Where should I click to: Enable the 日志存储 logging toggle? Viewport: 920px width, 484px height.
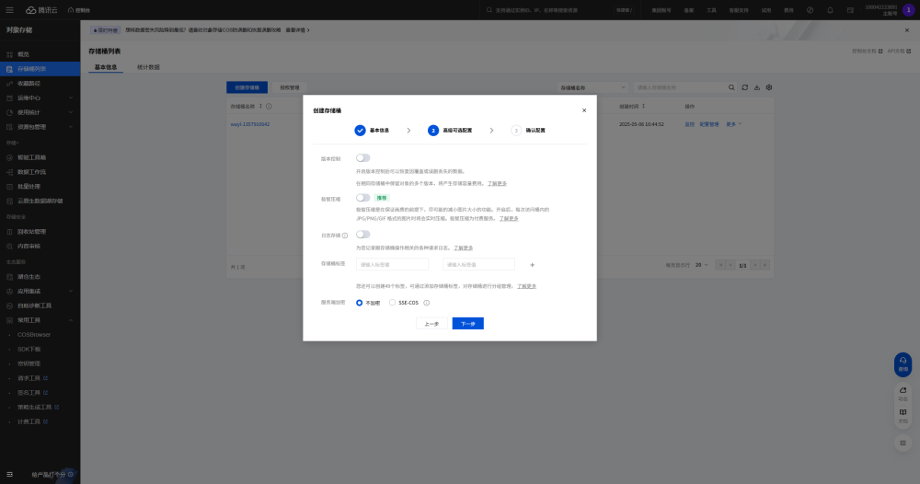tap(363, 235)
